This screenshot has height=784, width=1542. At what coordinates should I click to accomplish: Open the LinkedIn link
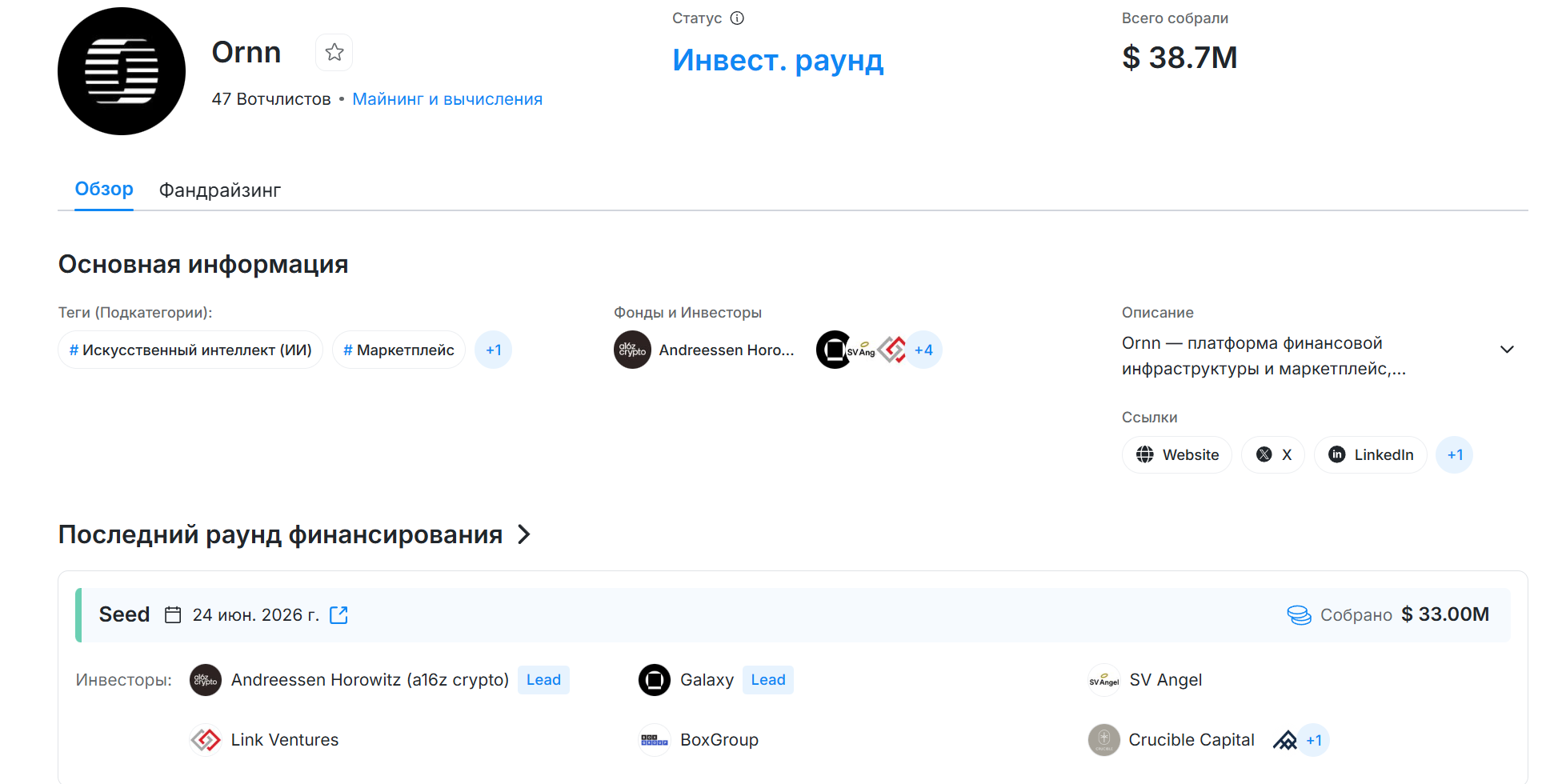pos(1371,454)
